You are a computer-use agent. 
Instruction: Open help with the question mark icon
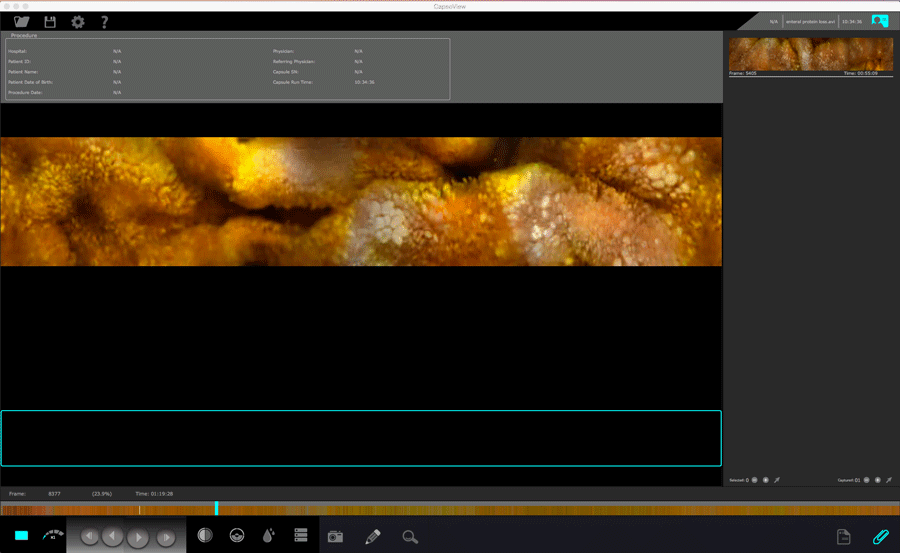click(104, 22)
